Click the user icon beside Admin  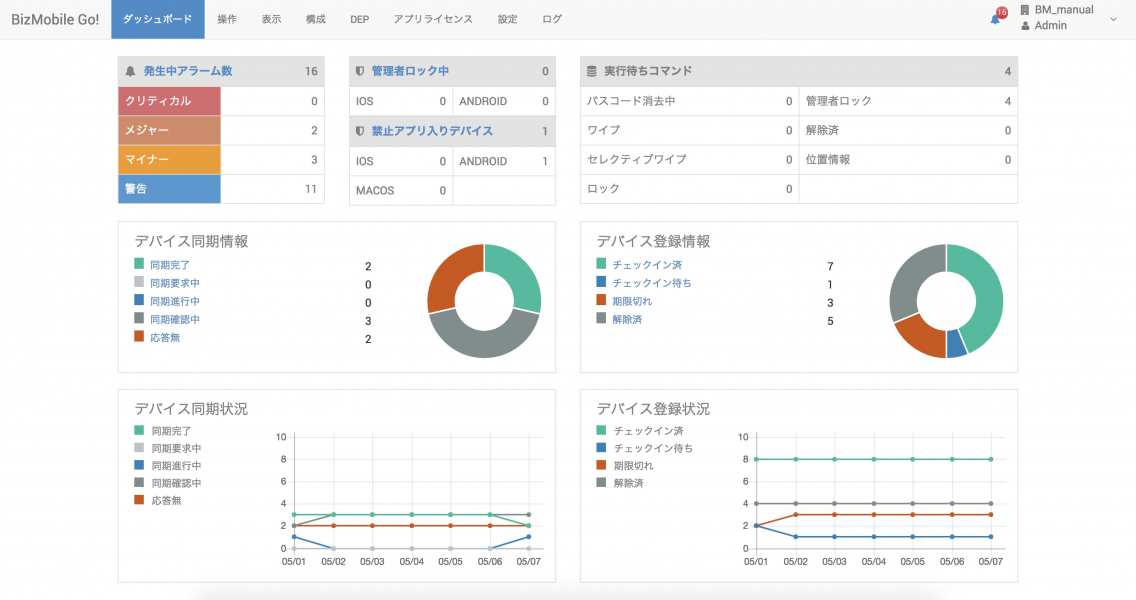point(1025,26)
